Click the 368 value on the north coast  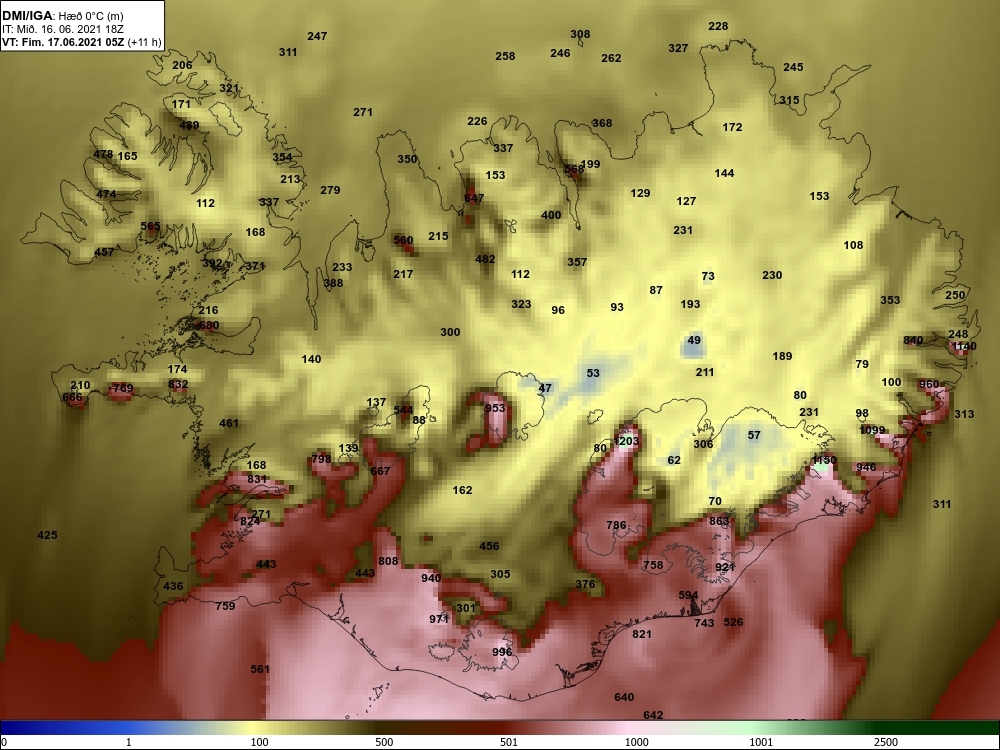point(601,123)
